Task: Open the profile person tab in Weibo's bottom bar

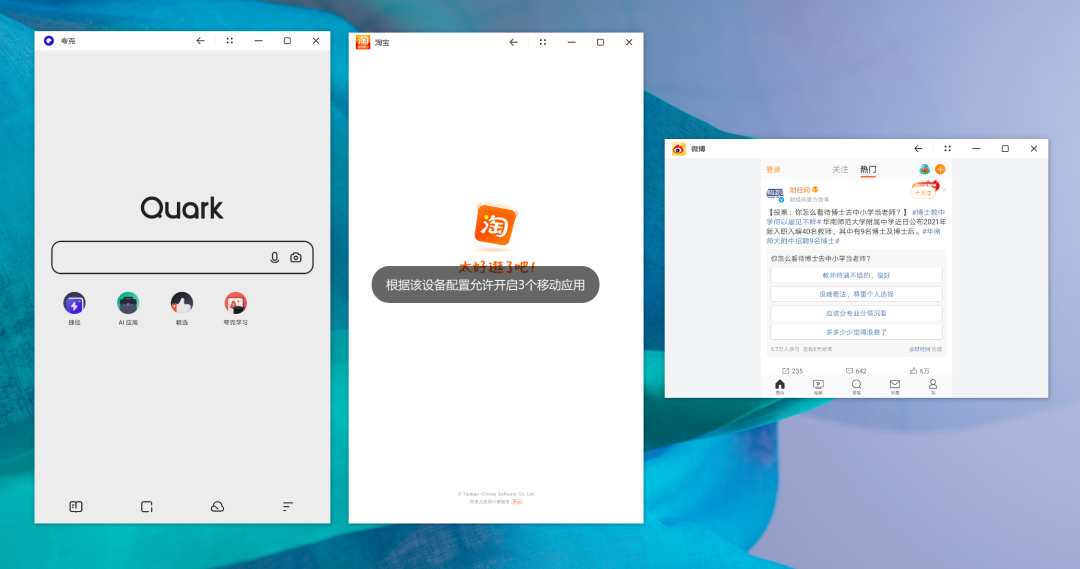Action: (x=933, y=386)
